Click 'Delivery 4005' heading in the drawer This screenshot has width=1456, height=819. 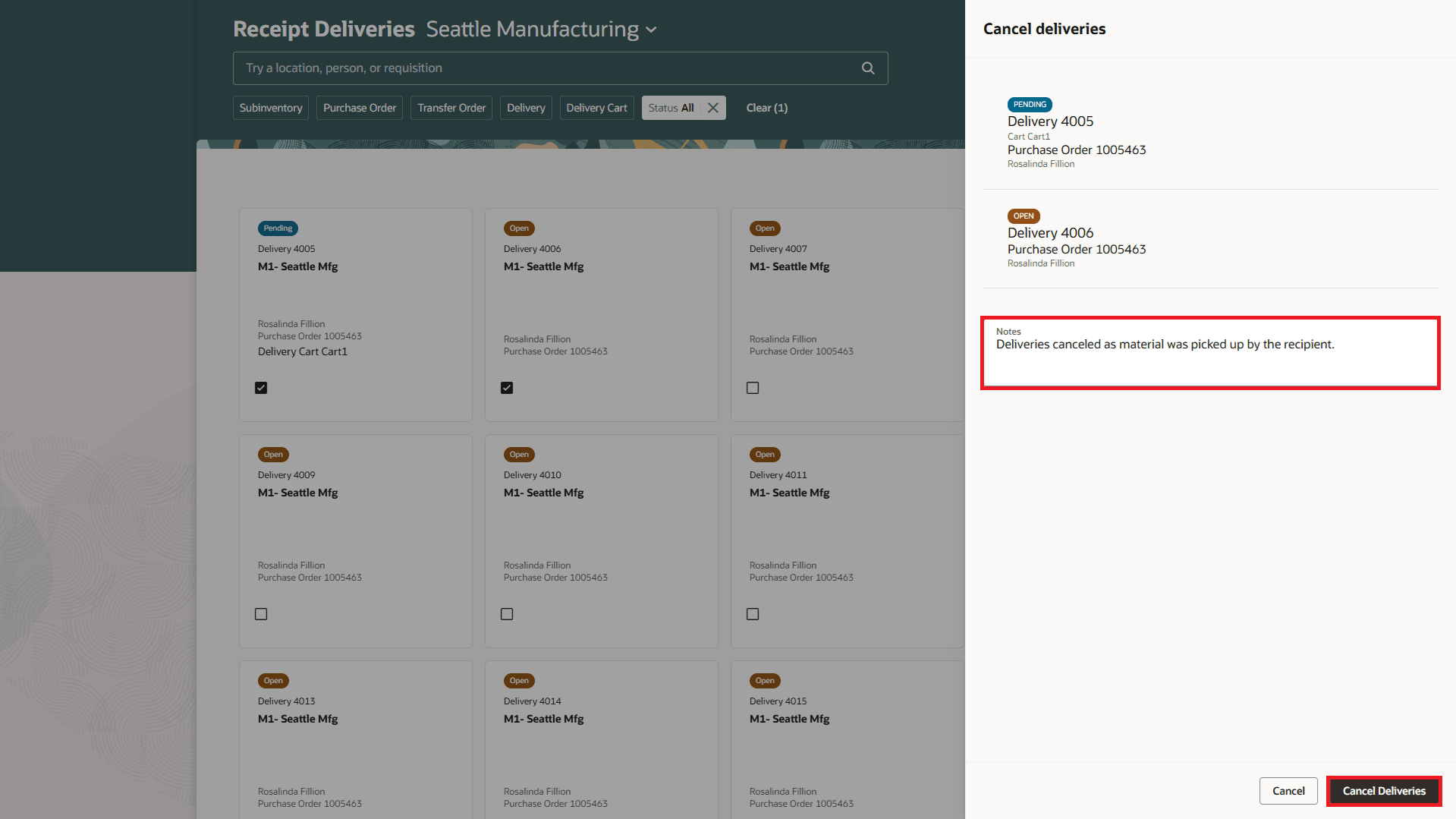point(1050,121)
